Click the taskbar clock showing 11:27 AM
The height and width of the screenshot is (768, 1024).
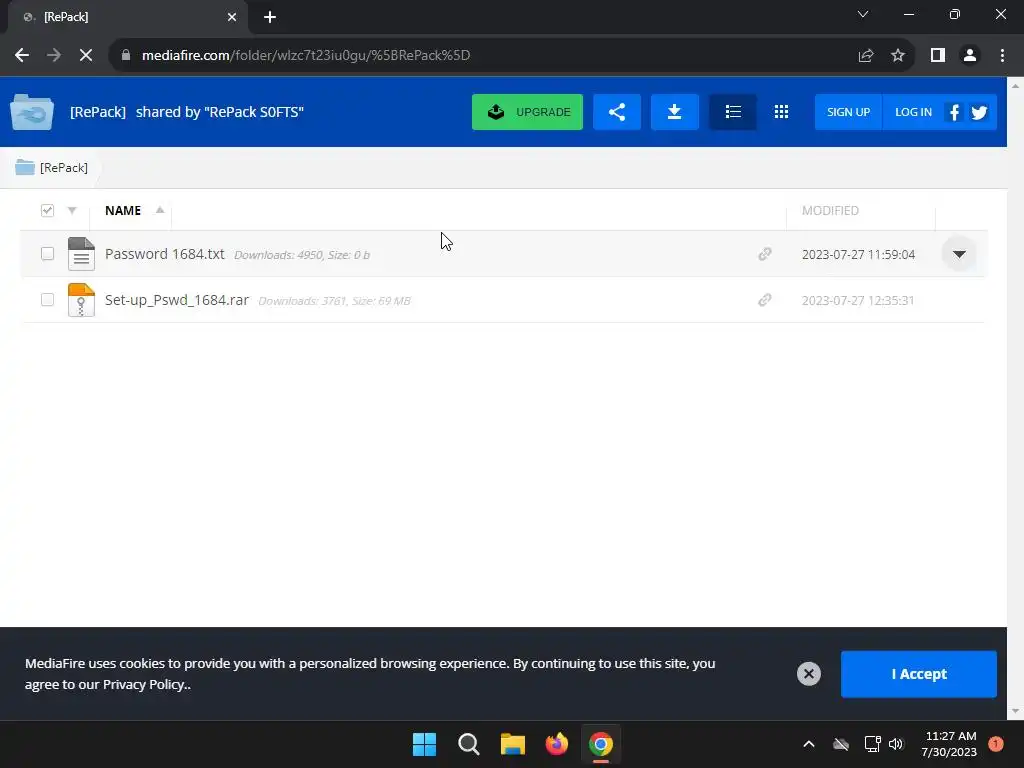(x=949, y=744)
